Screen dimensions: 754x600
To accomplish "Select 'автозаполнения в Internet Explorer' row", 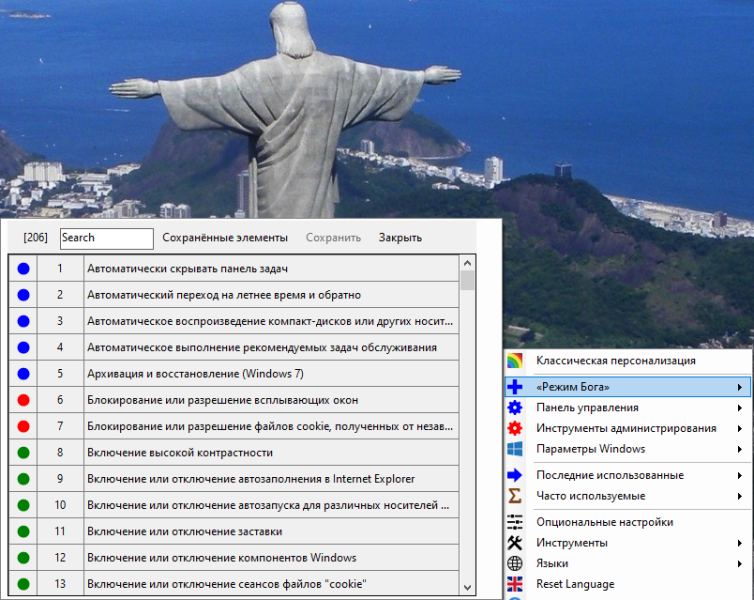I will coord(234,479).
